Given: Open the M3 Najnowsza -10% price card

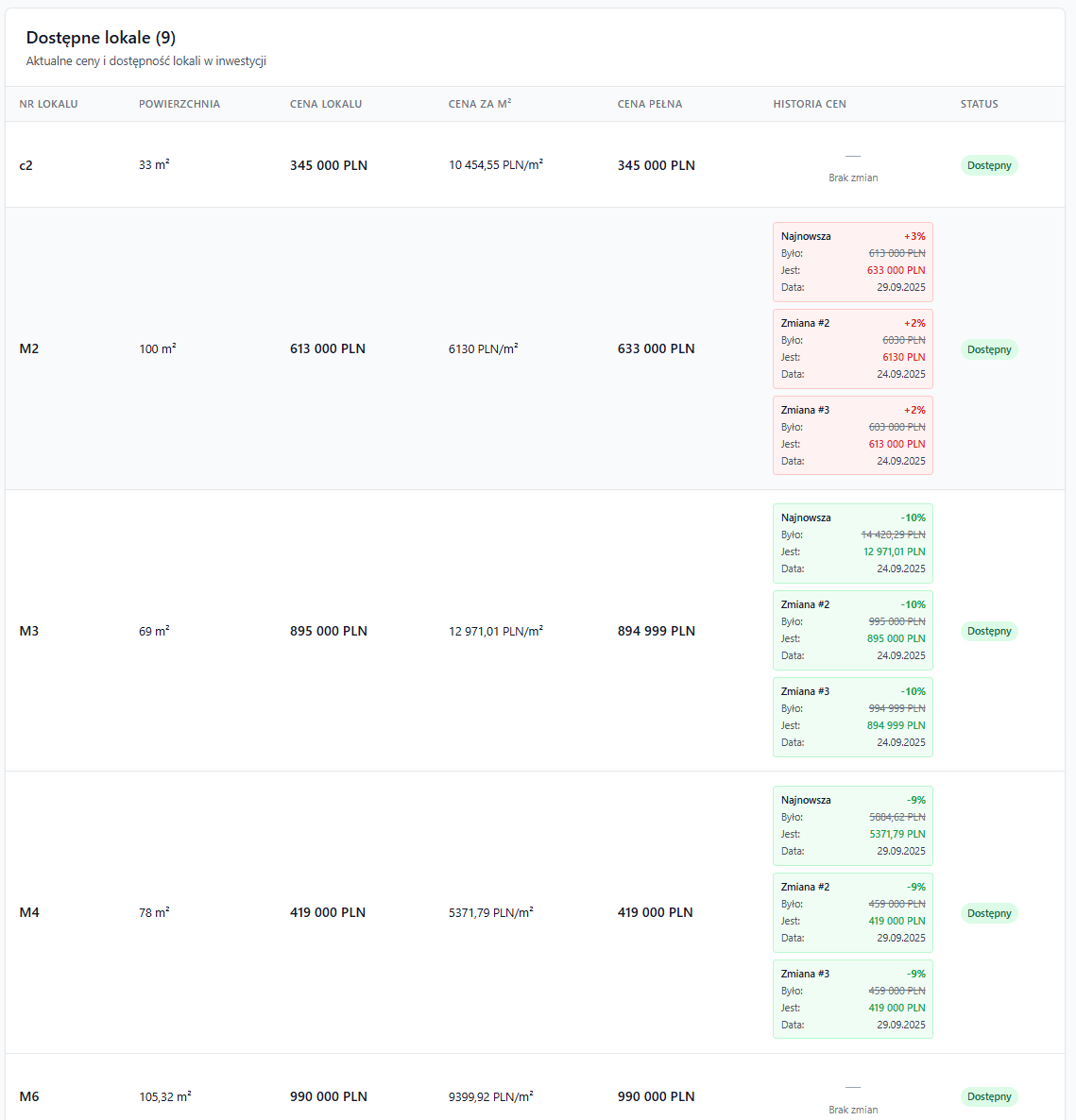Looking at the screenshot, I should pyautogui.click(x=852, y=543).
